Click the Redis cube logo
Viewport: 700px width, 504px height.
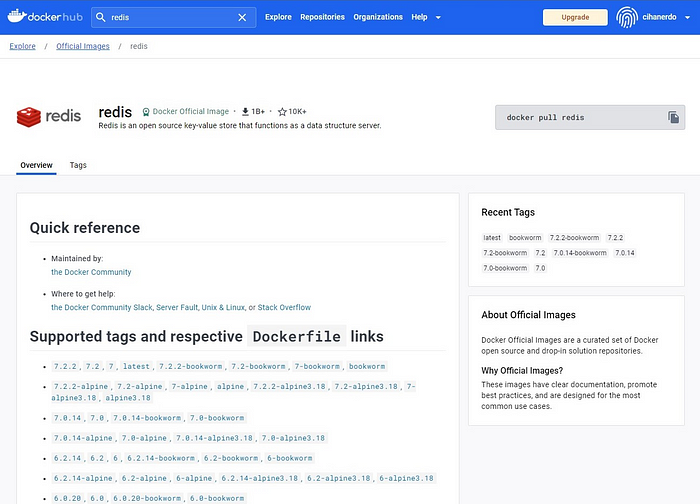pyautogui.click(x=29, y=117)
